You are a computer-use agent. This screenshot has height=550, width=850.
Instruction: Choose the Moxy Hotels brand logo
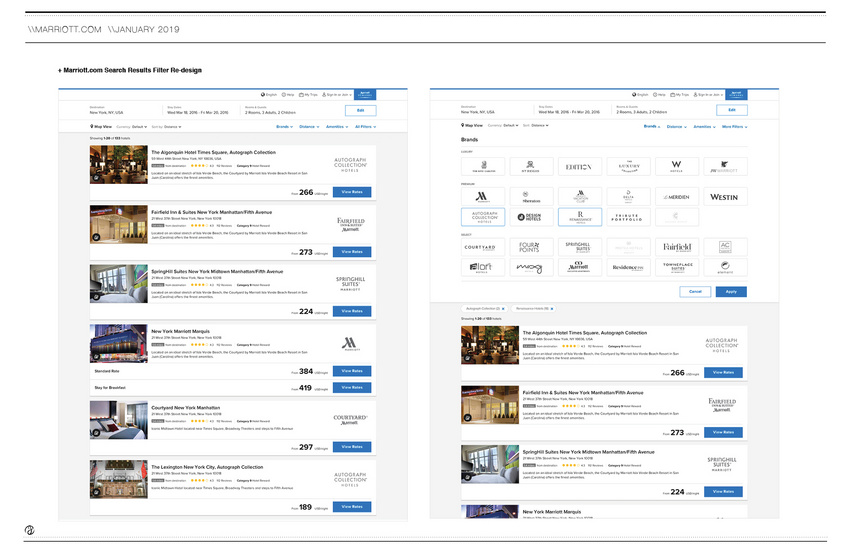tap(533, 267)
